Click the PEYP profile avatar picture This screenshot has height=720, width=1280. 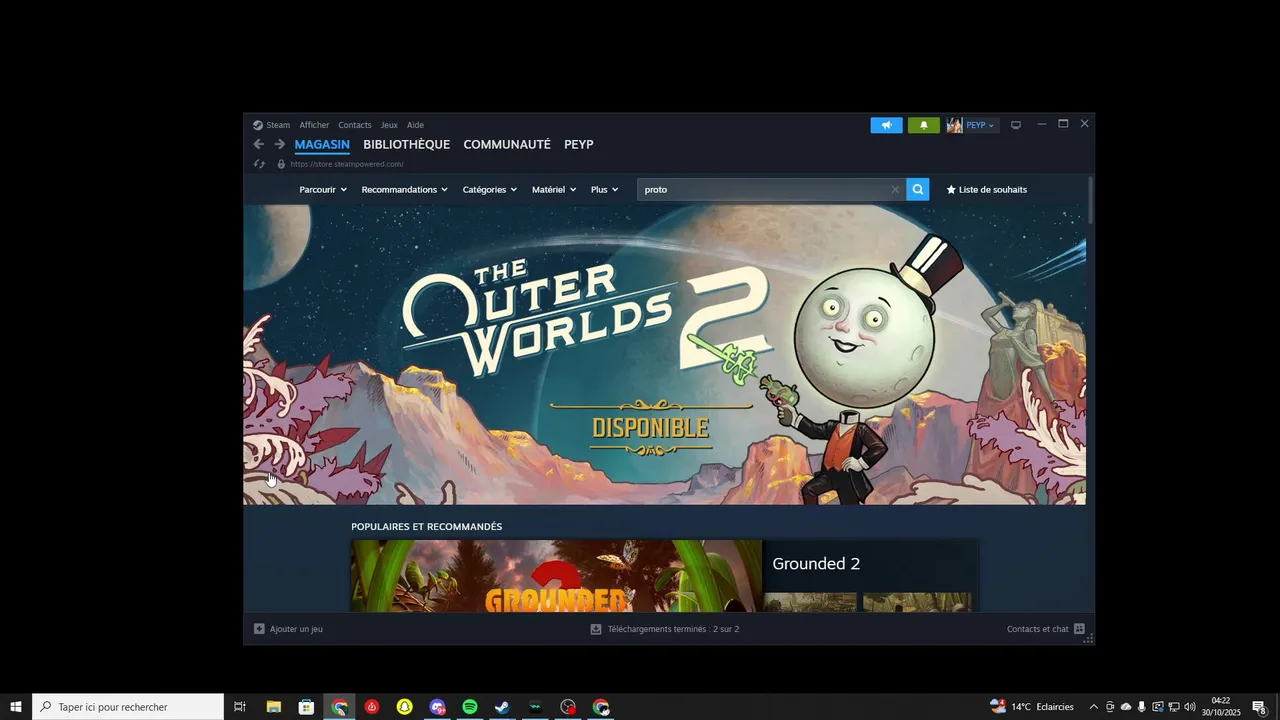click(x=955, y=125)
